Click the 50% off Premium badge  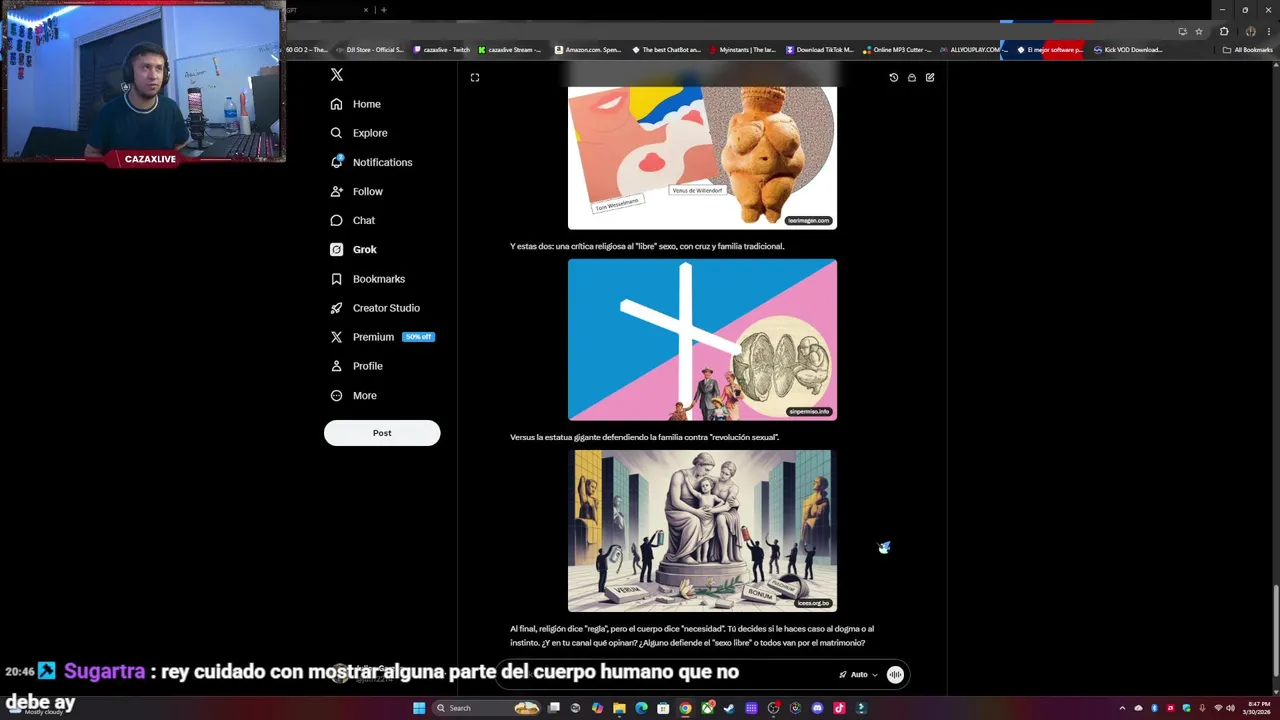[x=418, y=337]
